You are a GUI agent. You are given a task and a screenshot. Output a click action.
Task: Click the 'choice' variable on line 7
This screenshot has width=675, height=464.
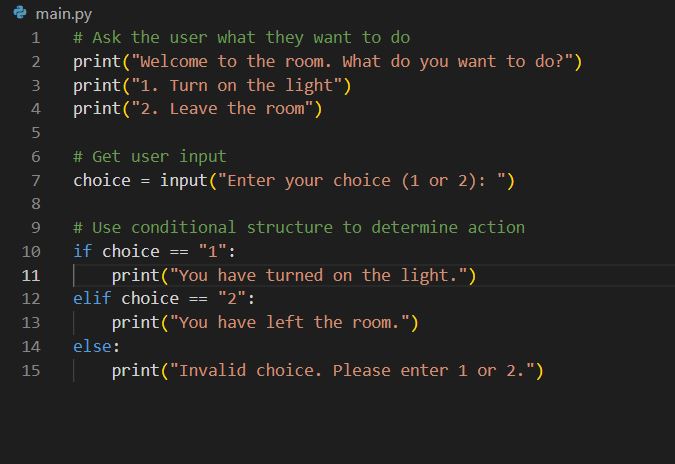coord(101,181)
